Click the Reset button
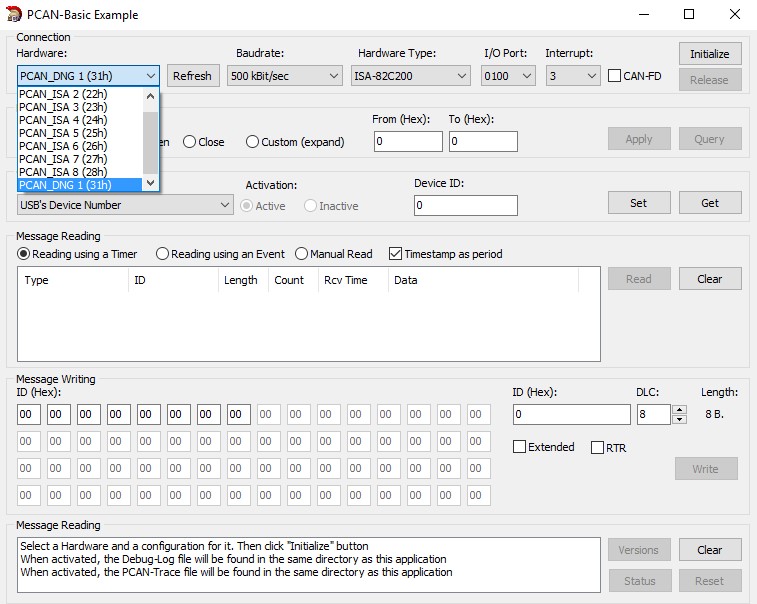Image resolution: width=757 pixels, height=604 pixels. coord(710,581)
